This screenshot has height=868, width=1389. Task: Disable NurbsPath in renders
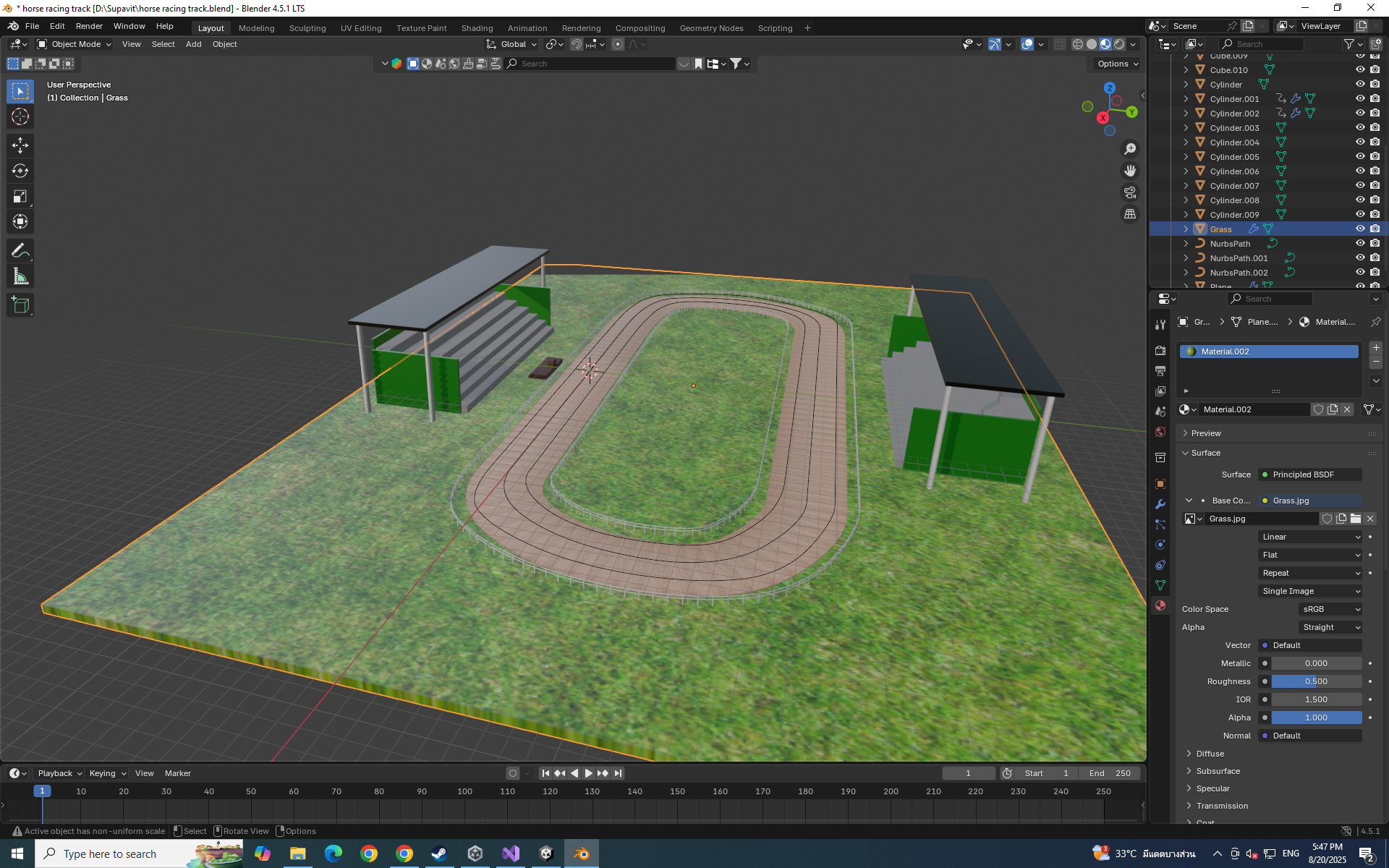tap(1375, 243)
